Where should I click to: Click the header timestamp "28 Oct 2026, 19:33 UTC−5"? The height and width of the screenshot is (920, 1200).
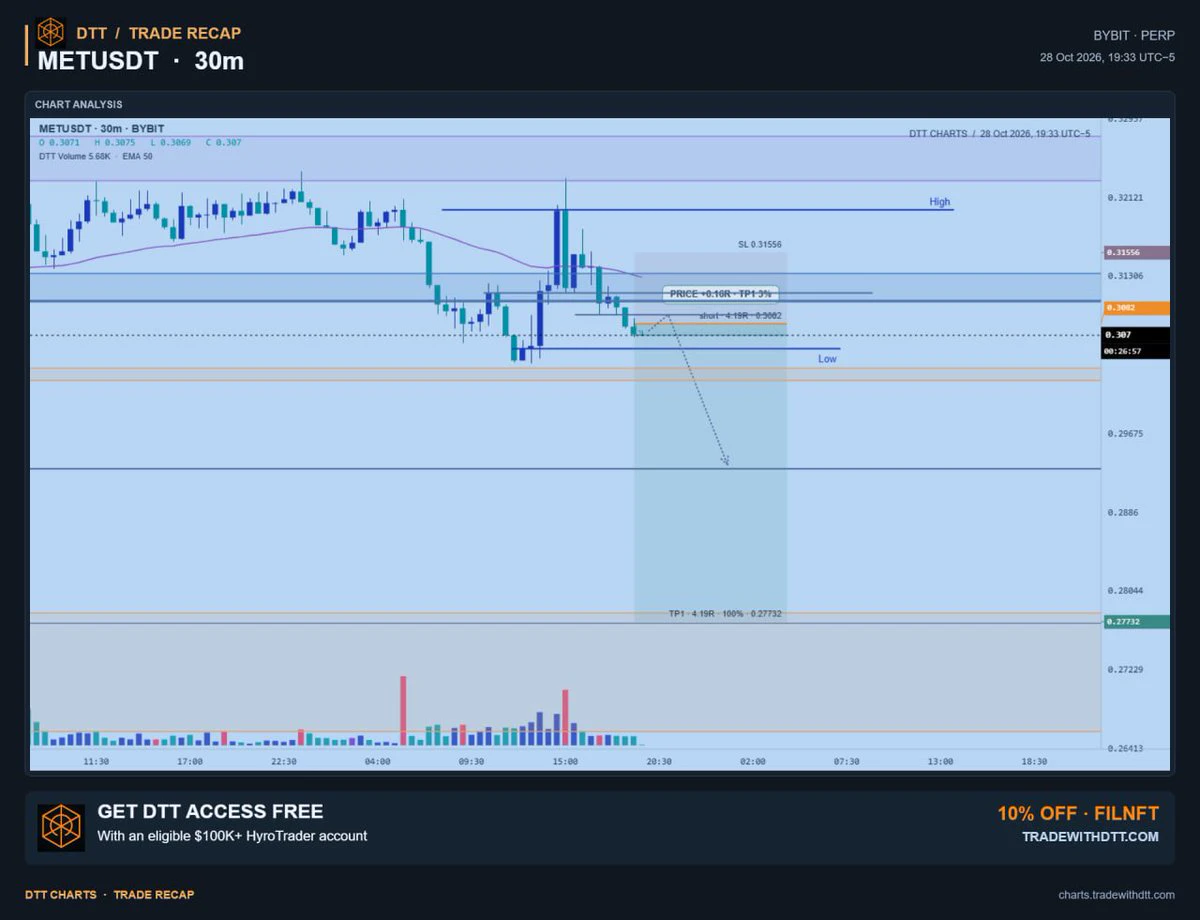point(1108,57)
